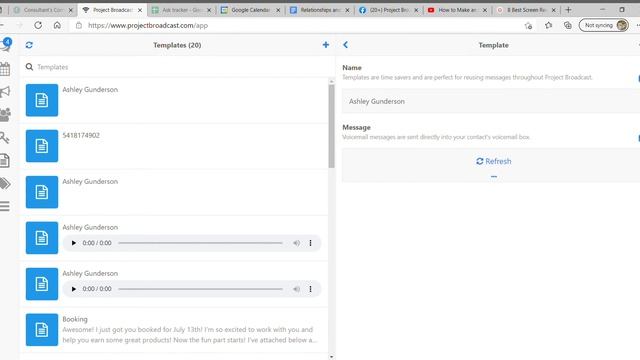Add a new template with plus icon

[x=326, y=44]
